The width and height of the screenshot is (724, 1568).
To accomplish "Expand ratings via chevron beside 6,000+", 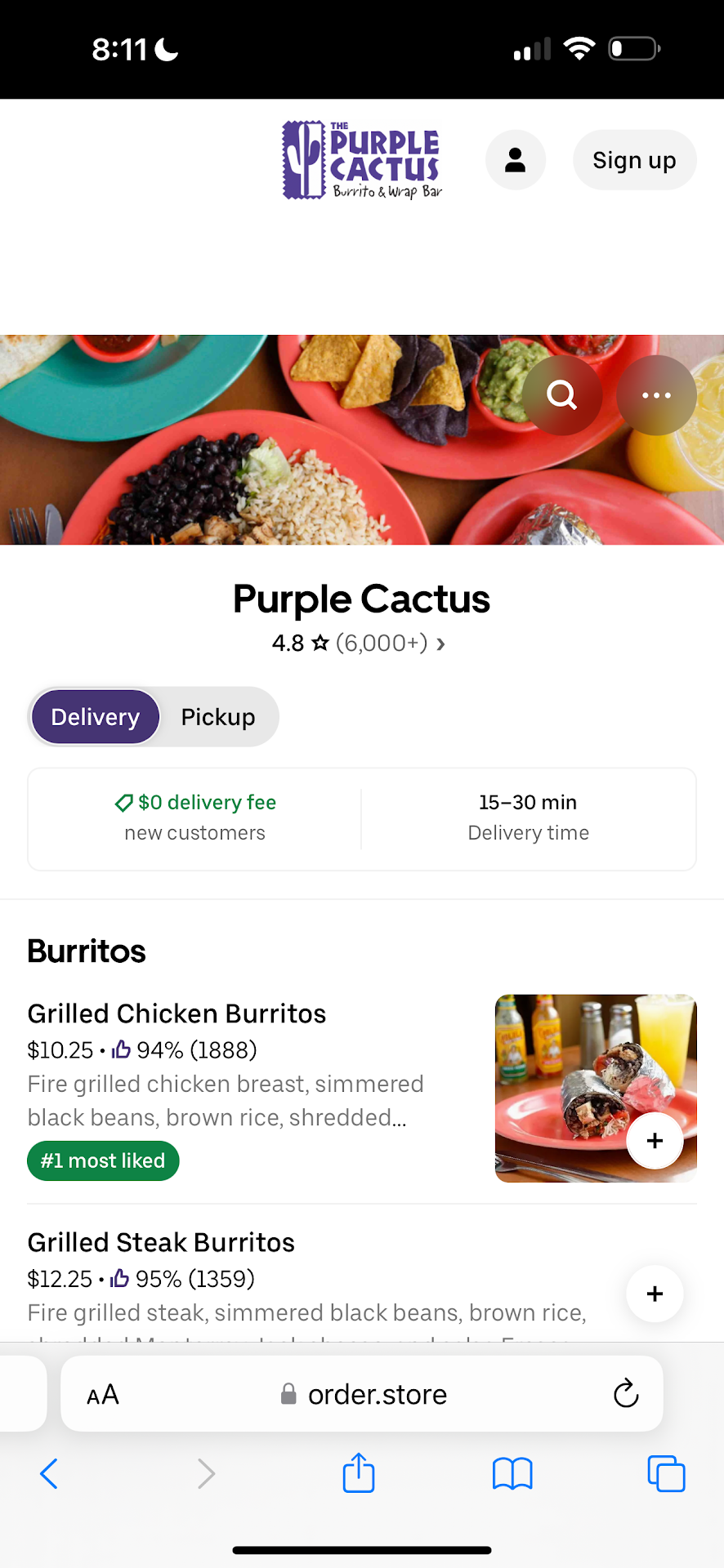I will [441, 644].
